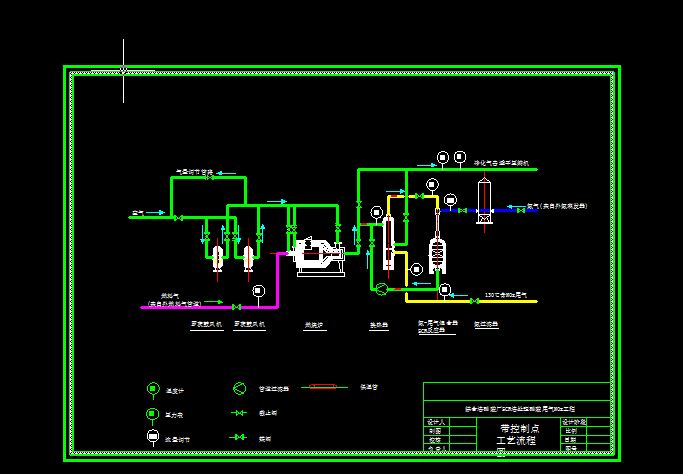Select the instrument bubble above the upper yellow pipe
This screenshot has height=474, width=683.
click(x=432, y=184)
